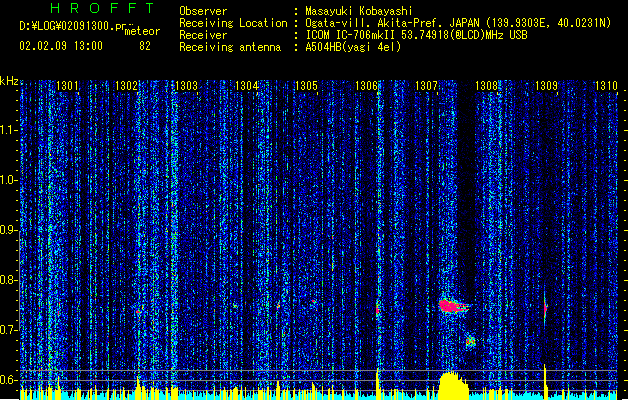This screenshot has width=629, height=400.
Task: Click the 0.6 kHz axis label
Action: click(x=9, y=380)
